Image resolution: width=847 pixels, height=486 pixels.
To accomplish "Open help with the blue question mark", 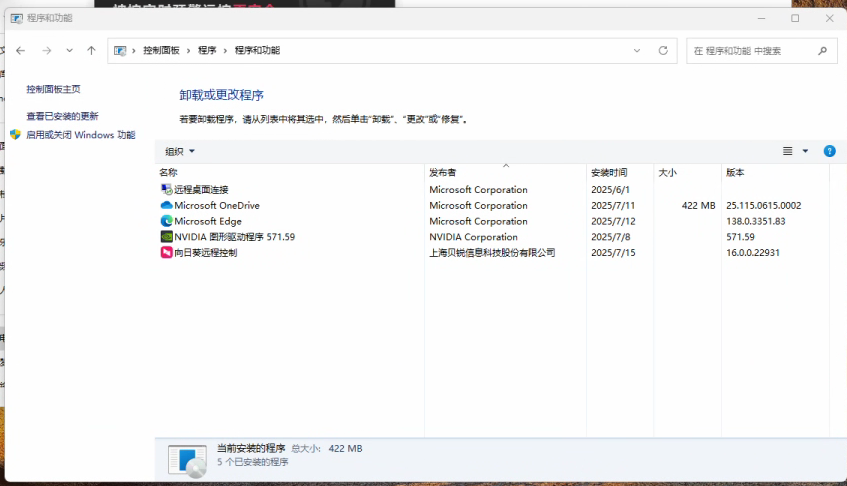I will click(x=830, y=151).
